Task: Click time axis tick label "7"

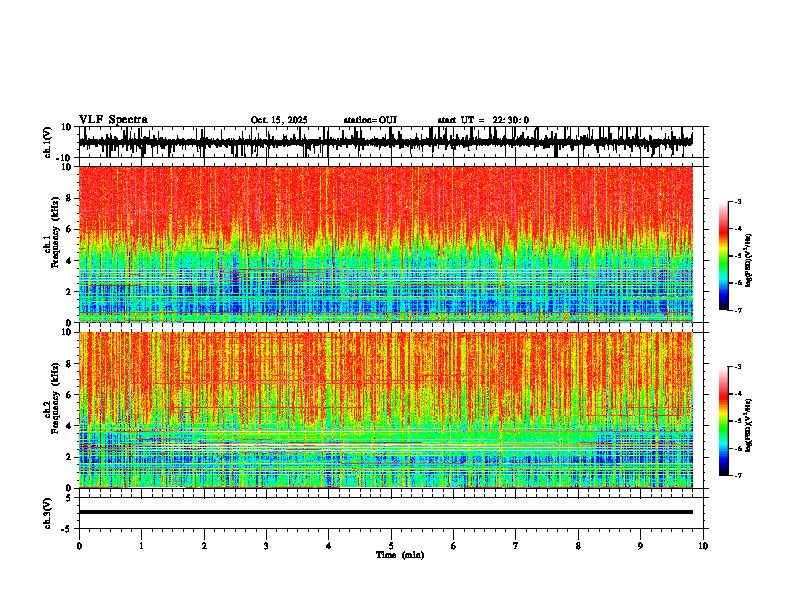Action: coord(516,546)
